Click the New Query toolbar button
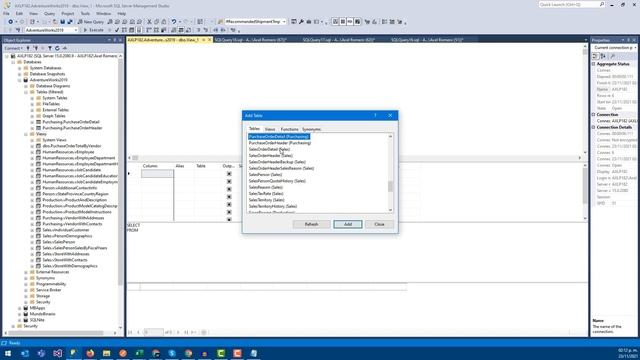The image size is (640, 360). pyautogui.click(x=91, y=22)
